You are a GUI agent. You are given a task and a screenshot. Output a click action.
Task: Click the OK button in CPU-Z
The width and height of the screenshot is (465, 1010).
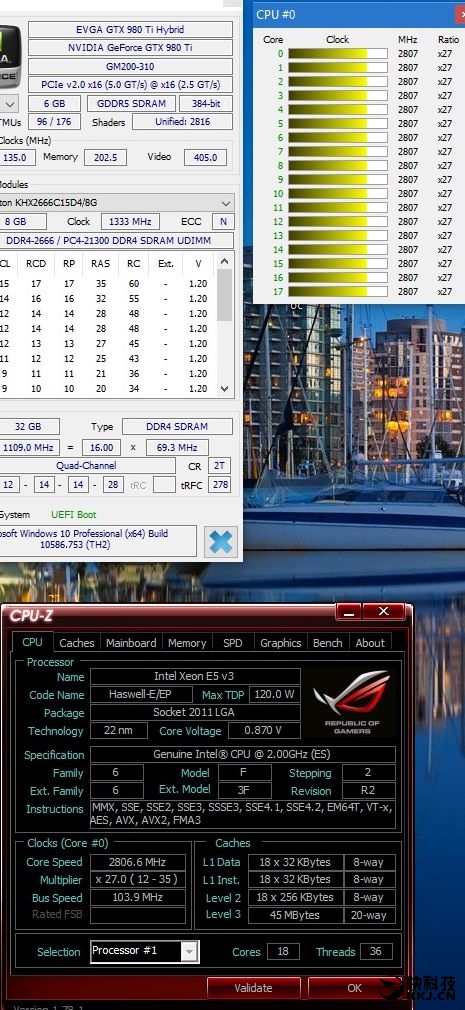354,987
